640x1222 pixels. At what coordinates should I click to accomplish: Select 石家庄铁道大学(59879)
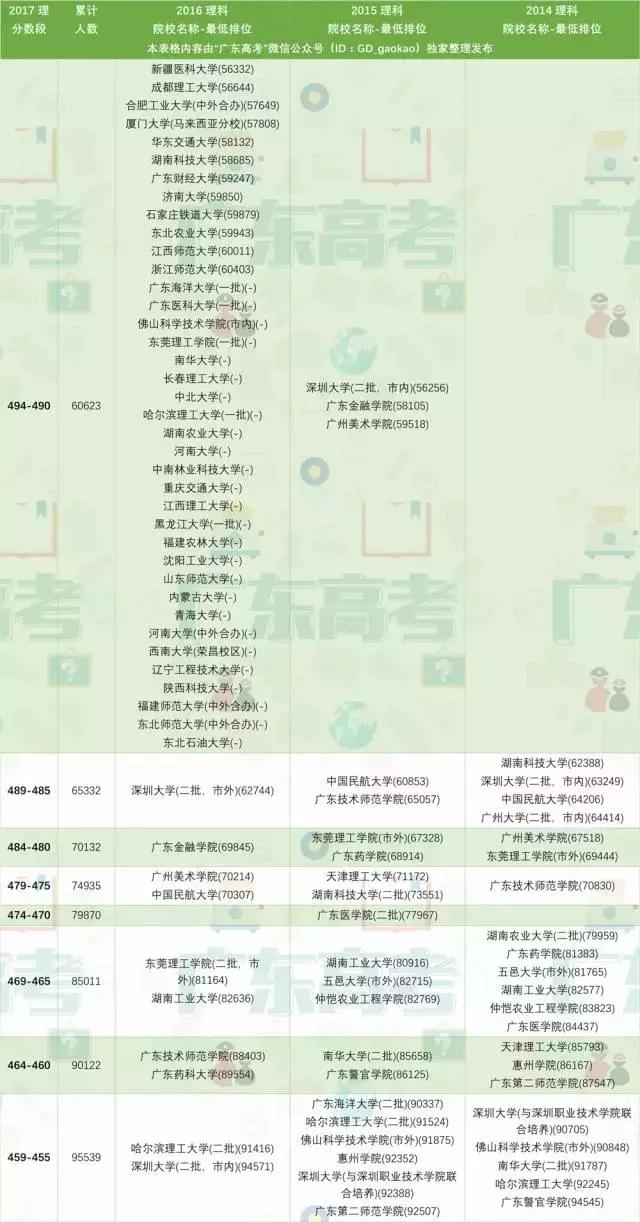202,214
